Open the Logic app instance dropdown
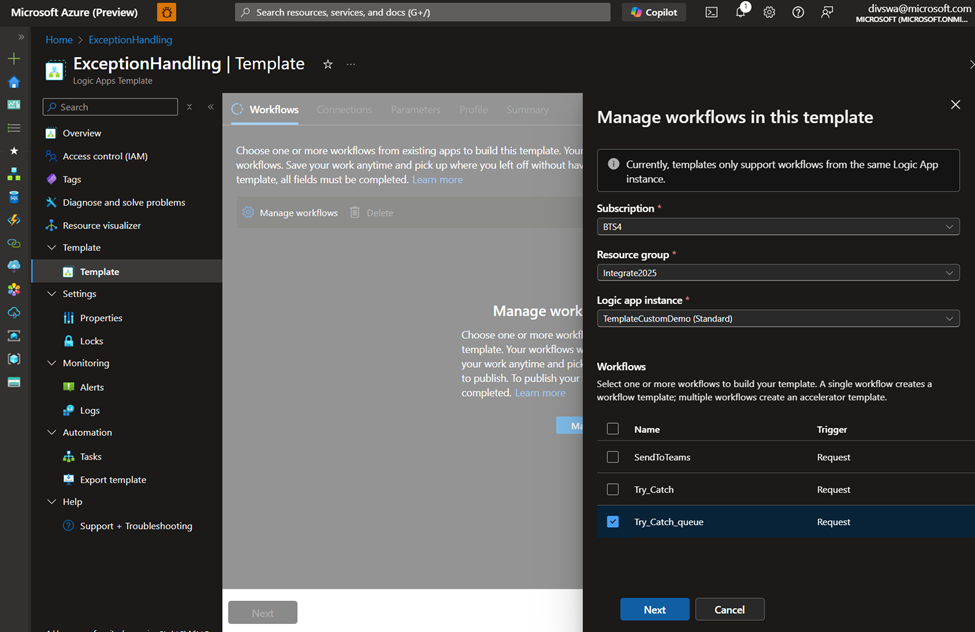Viewport: 975px width, 632px height. [778, 318]
